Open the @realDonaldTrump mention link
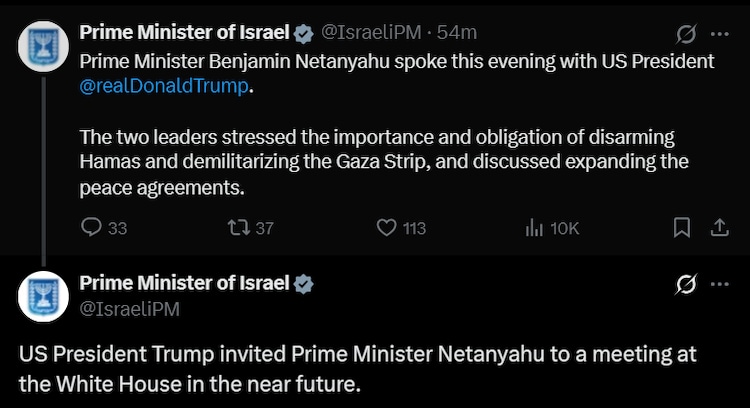Image resolution: width=750 pixels, height=408 pixels. 162,86
